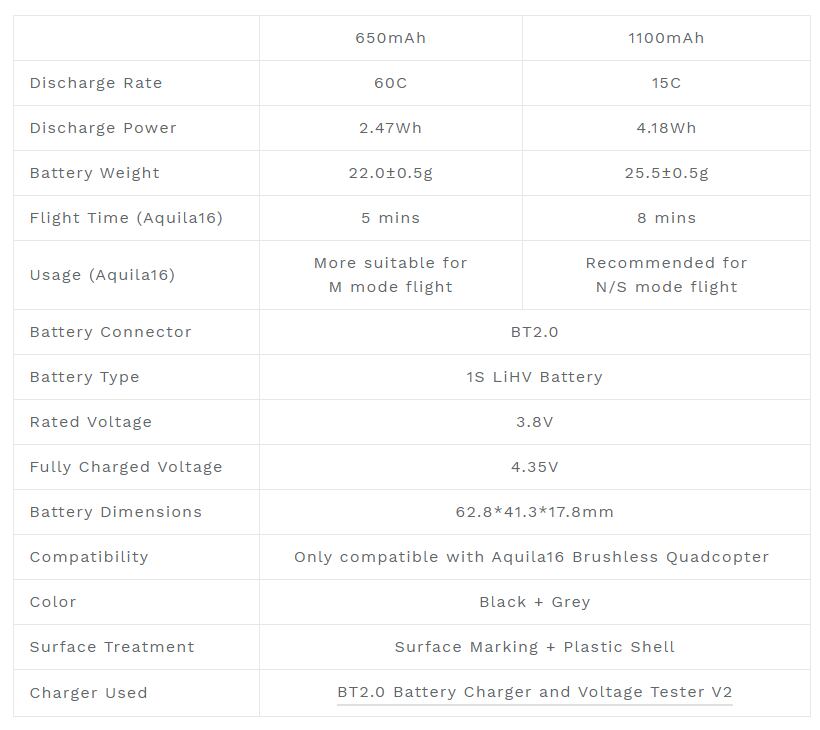820x730 pixels.
Task: Select the "More suitable for M mode flight" cell
Action: pyautogui.click(x=390, y=275)
